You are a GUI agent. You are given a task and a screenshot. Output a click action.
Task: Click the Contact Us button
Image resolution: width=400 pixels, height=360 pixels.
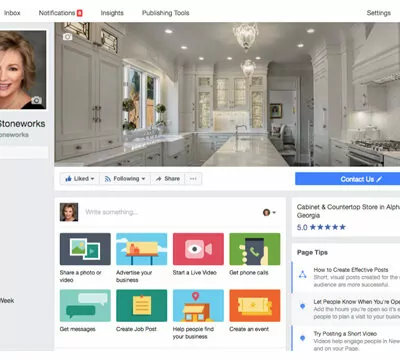click(348, 179)
